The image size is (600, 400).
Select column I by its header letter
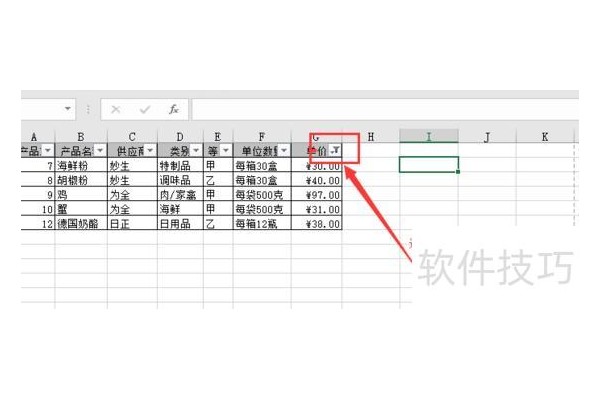429,136
